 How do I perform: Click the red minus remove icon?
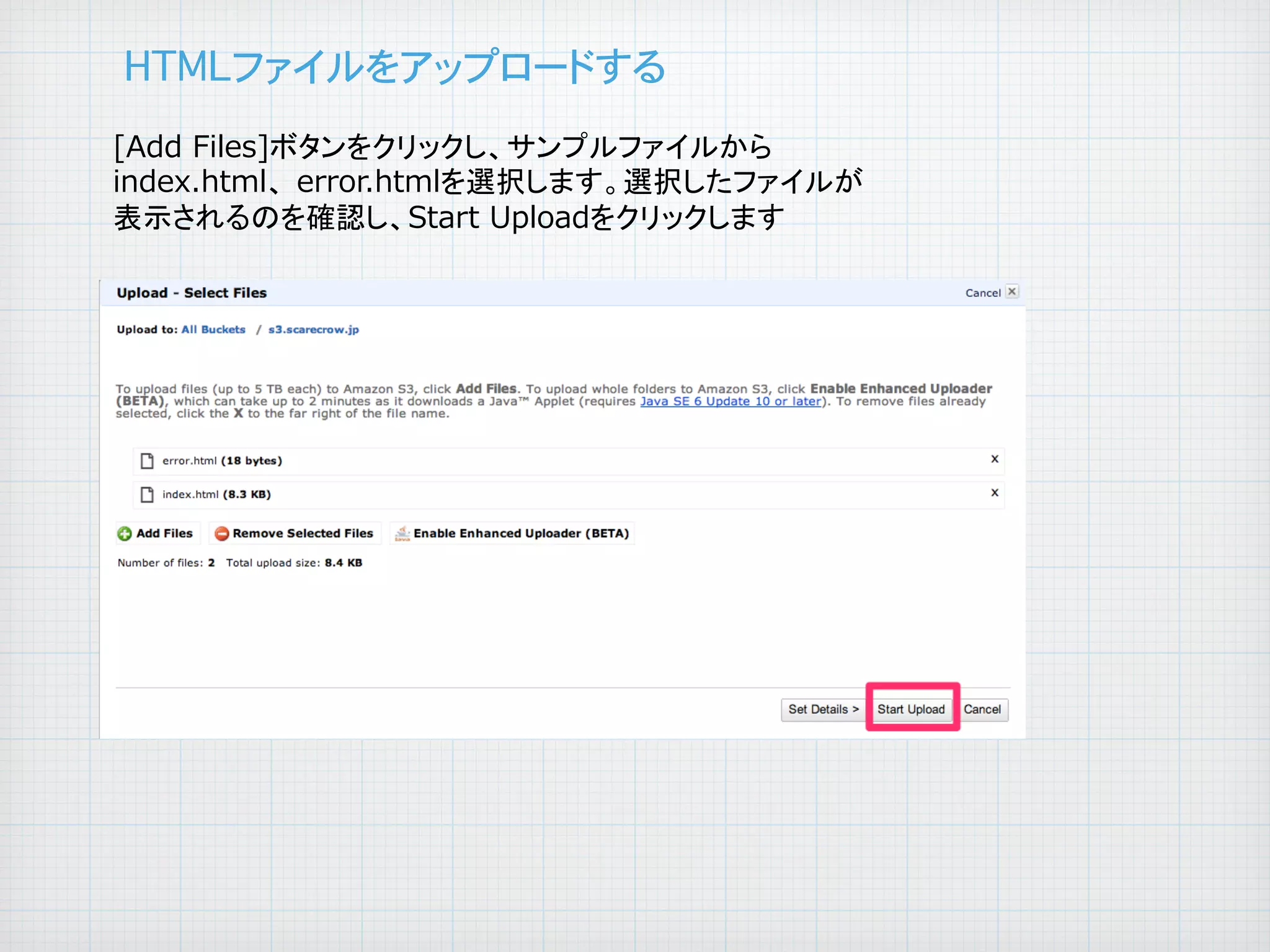point(221,534)
